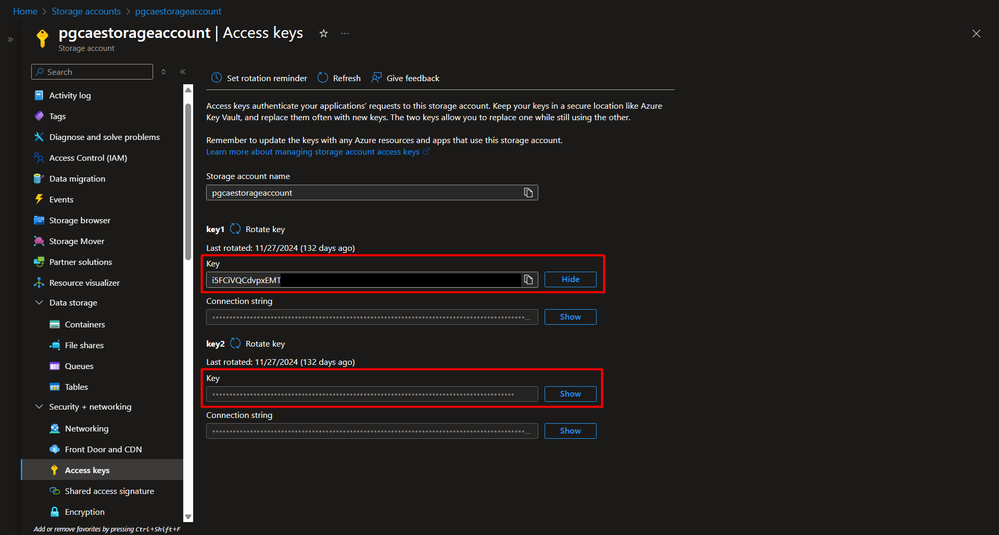Click the Networking icon
The image size is (999, 535).
[x=54, y=429]
